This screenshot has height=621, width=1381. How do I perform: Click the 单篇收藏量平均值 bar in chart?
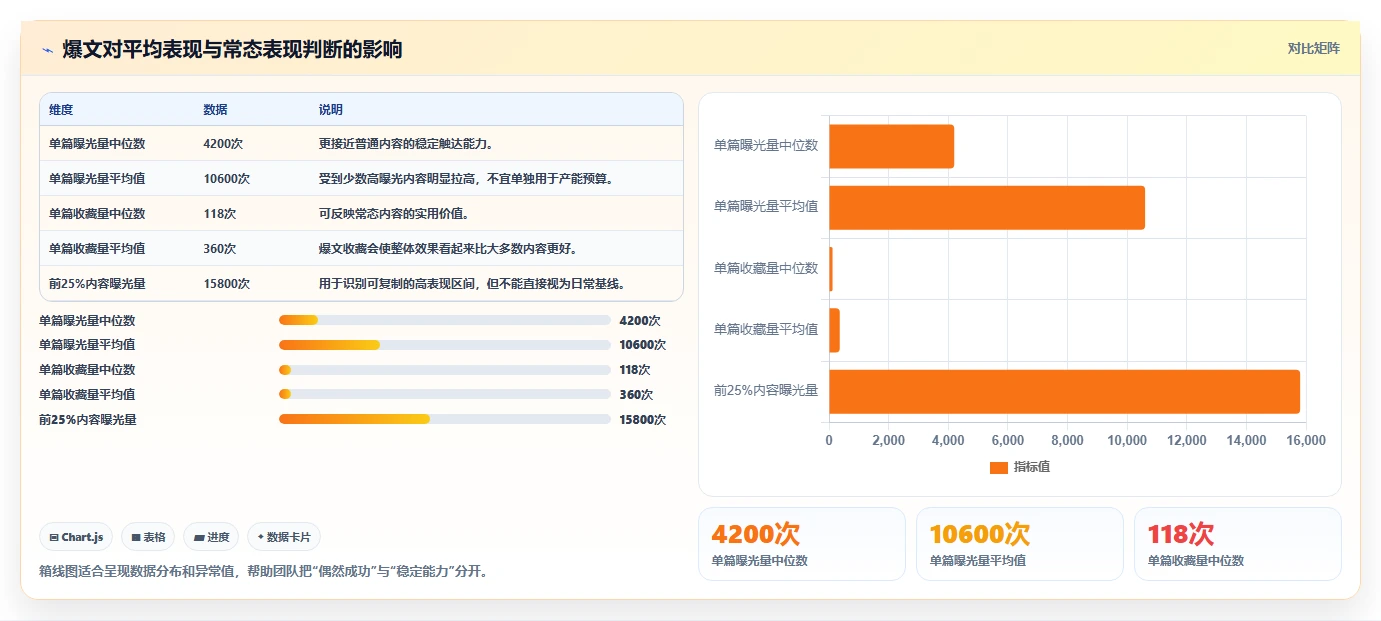tap(834, 330)
